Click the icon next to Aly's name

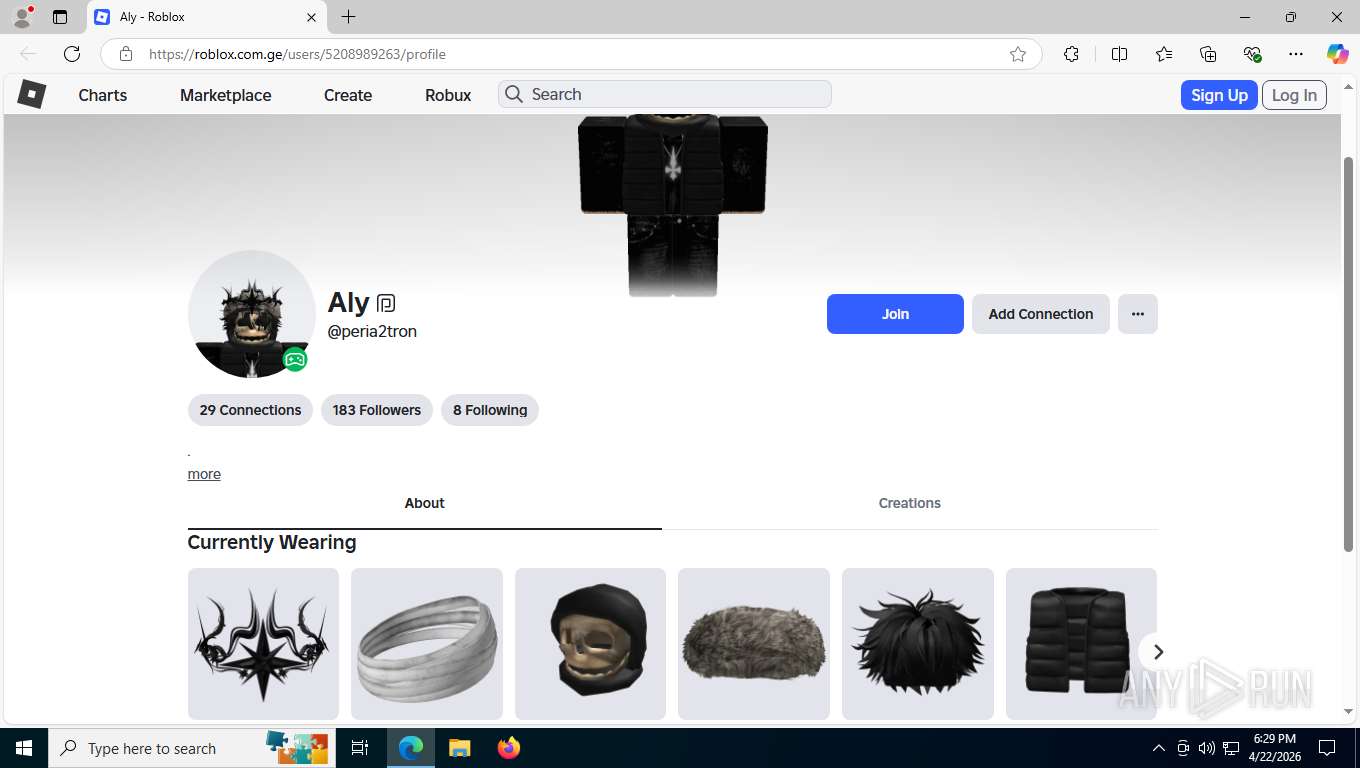(x=387, y=303)
